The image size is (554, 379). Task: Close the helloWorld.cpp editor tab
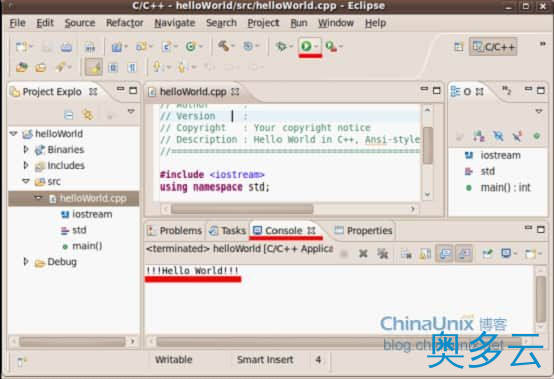pyautogui.click(x=235, y=92)
